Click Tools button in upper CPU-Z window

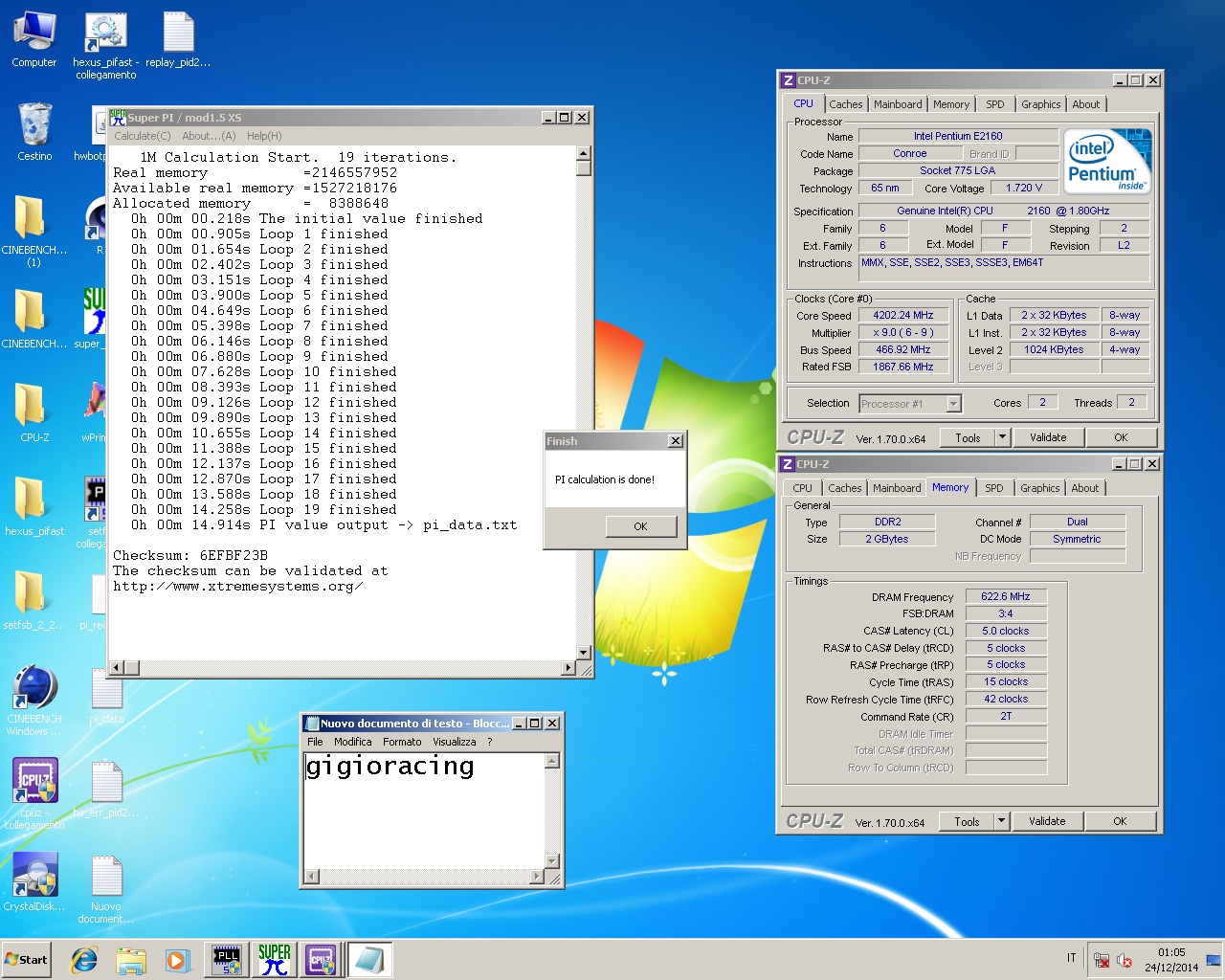[x=968, y=437]
